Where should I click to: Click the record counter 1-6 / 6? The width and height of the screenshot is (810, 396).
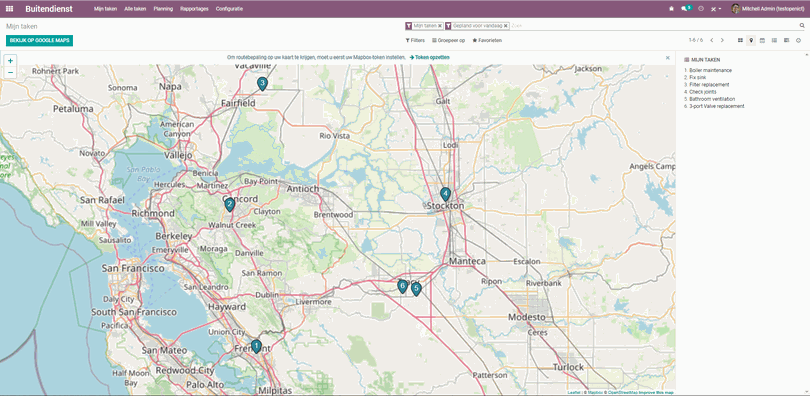(696, 40)
